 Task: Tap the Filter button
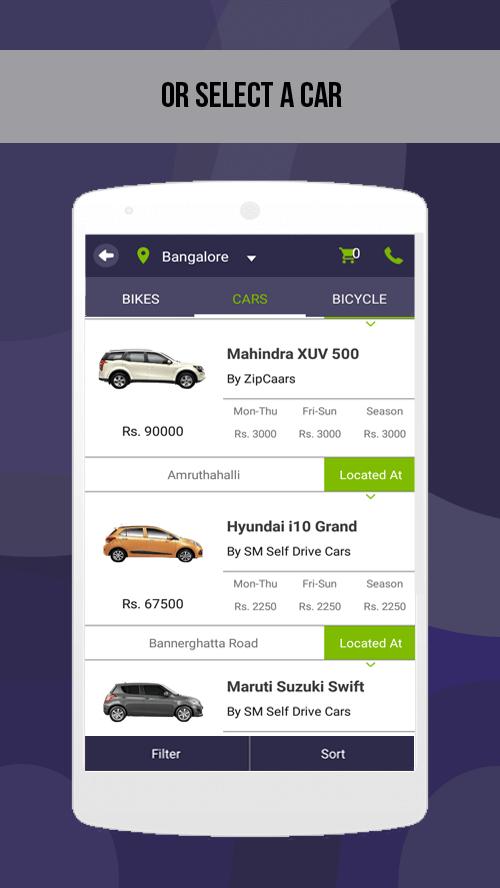pos(166,754)
